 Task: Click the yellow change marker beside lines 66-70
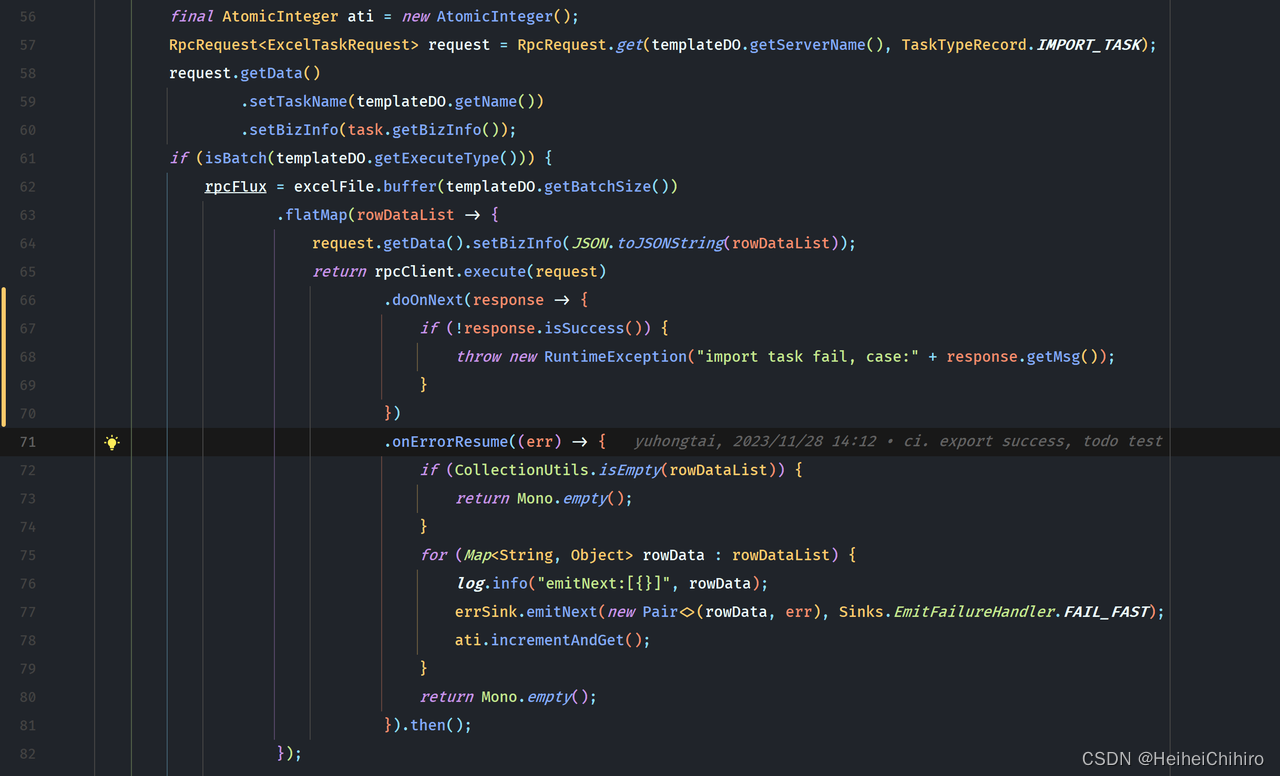(x=3, y=357)
